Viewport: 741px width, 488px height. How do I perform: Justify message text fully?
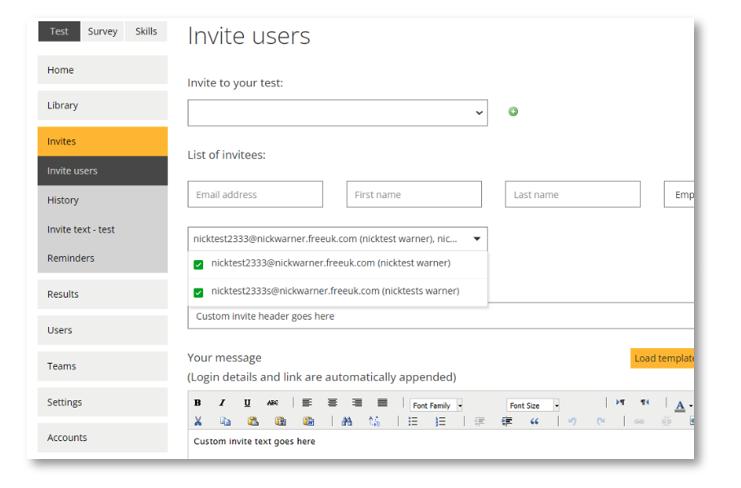tap(382, 402)
